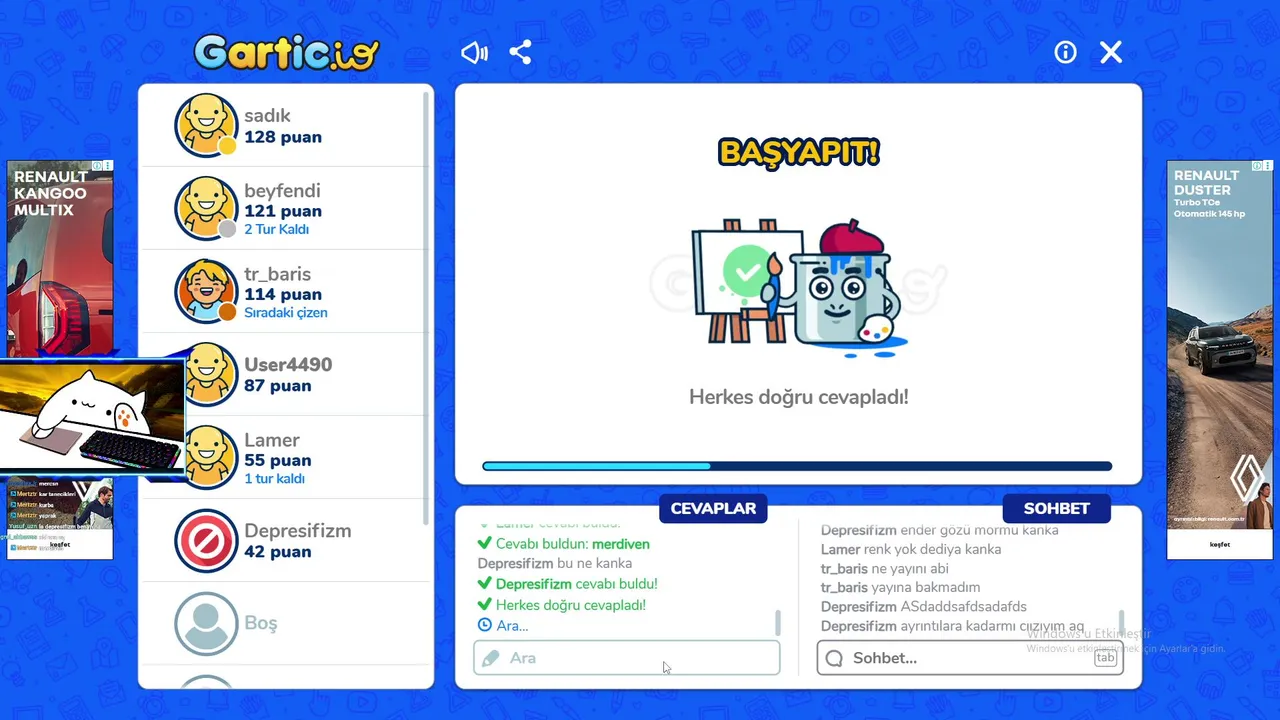Click the Boş empty slot label
This screenshot has height=720, width=1280.
(x=261, y=623)
